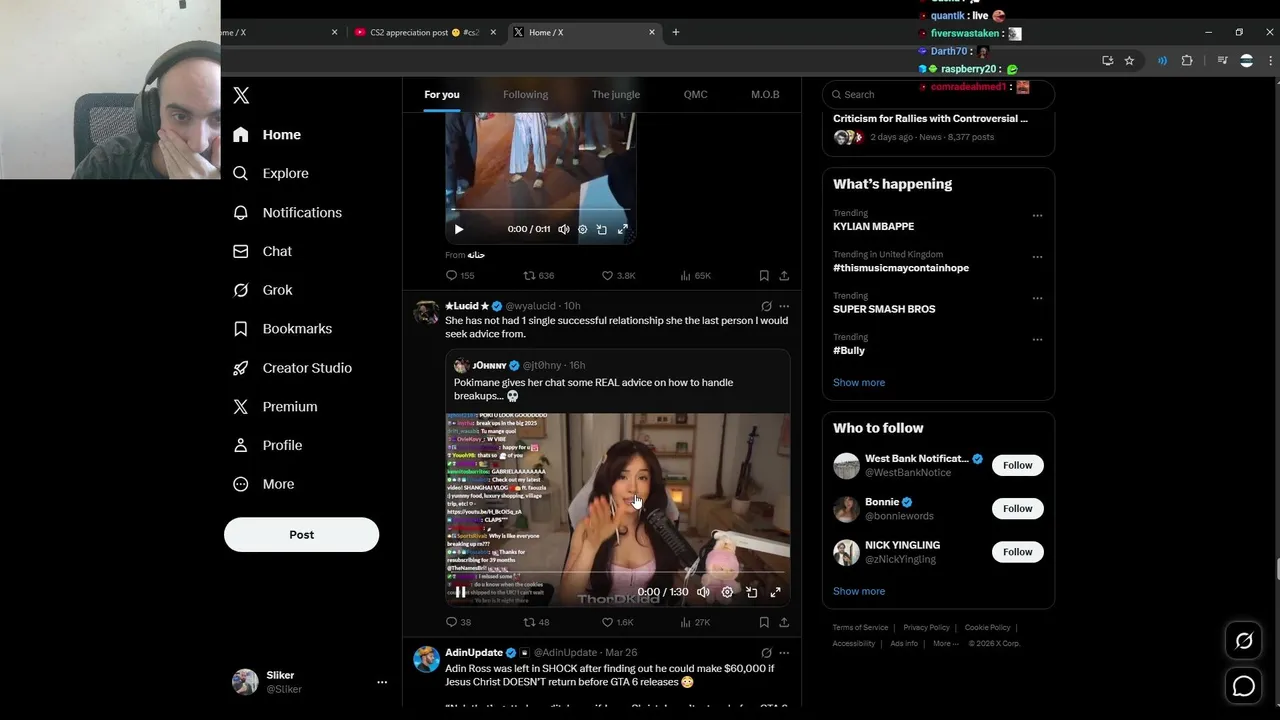Click the Post button
This screenshot has height=720, width=1280.
click(301, 534)
